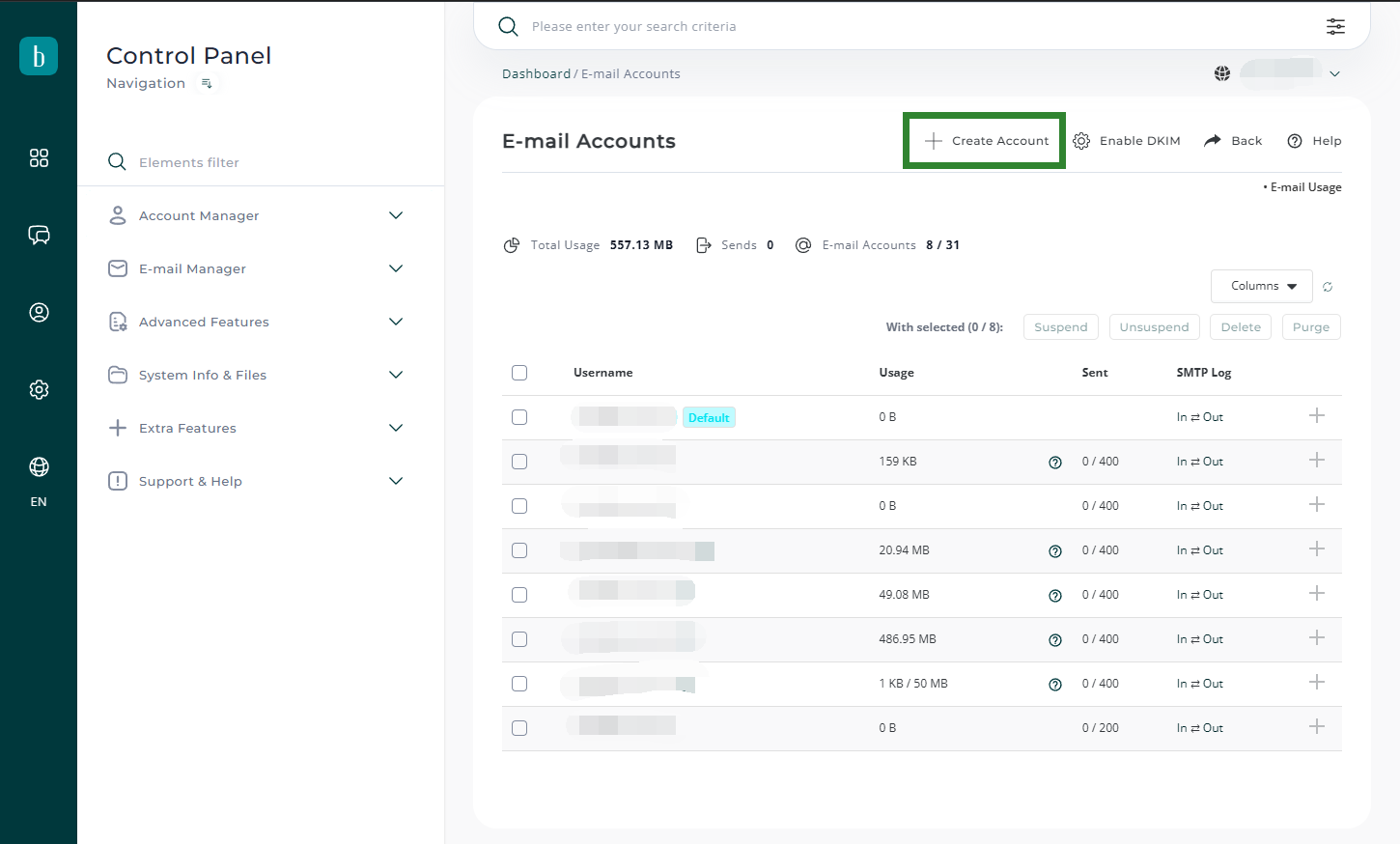
Task: Click the Create Account button
Action: (985, 141)
